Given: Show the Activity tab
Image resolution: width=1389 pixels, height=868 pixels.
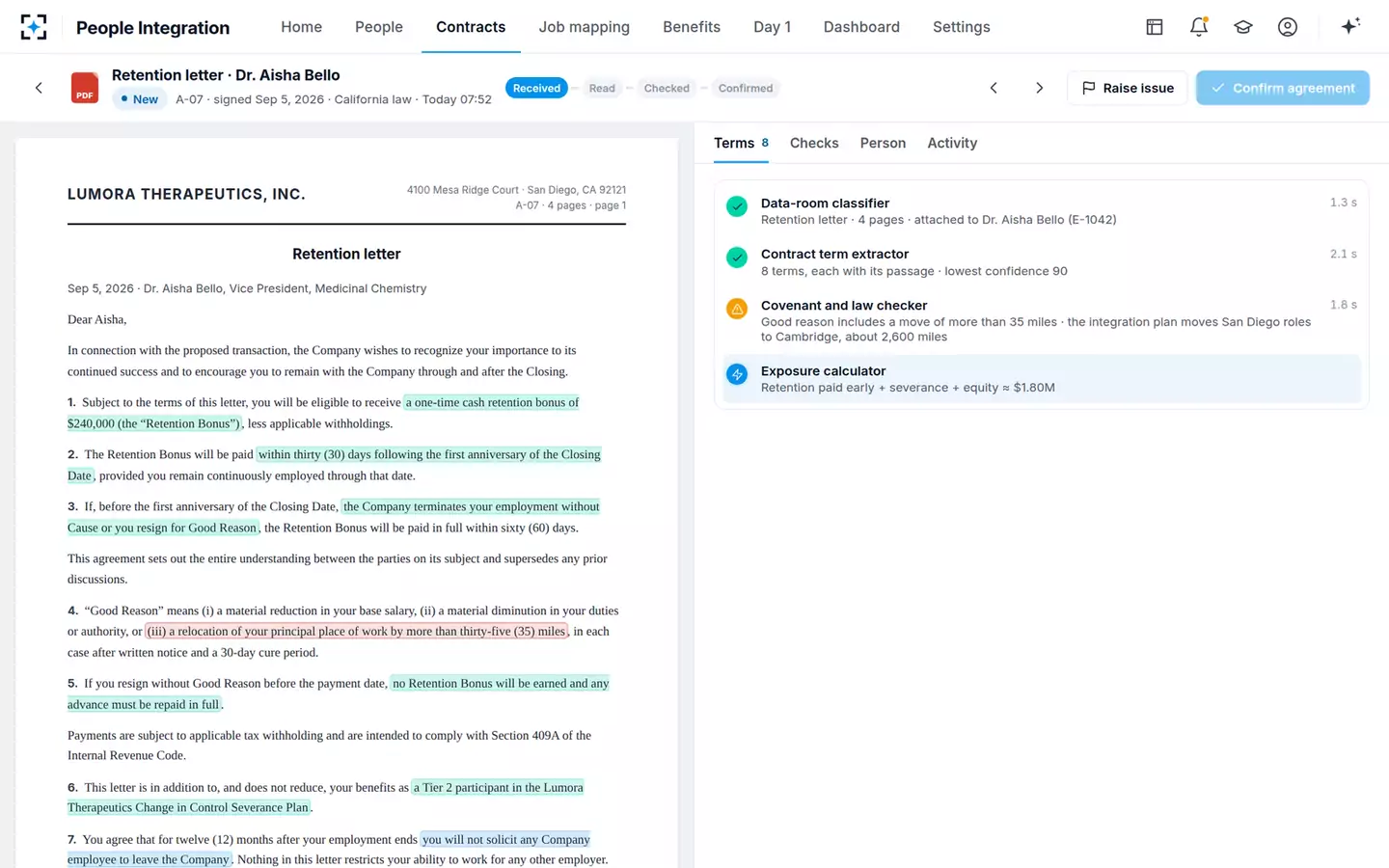Looking at the screenshot, I should (952, 143).
